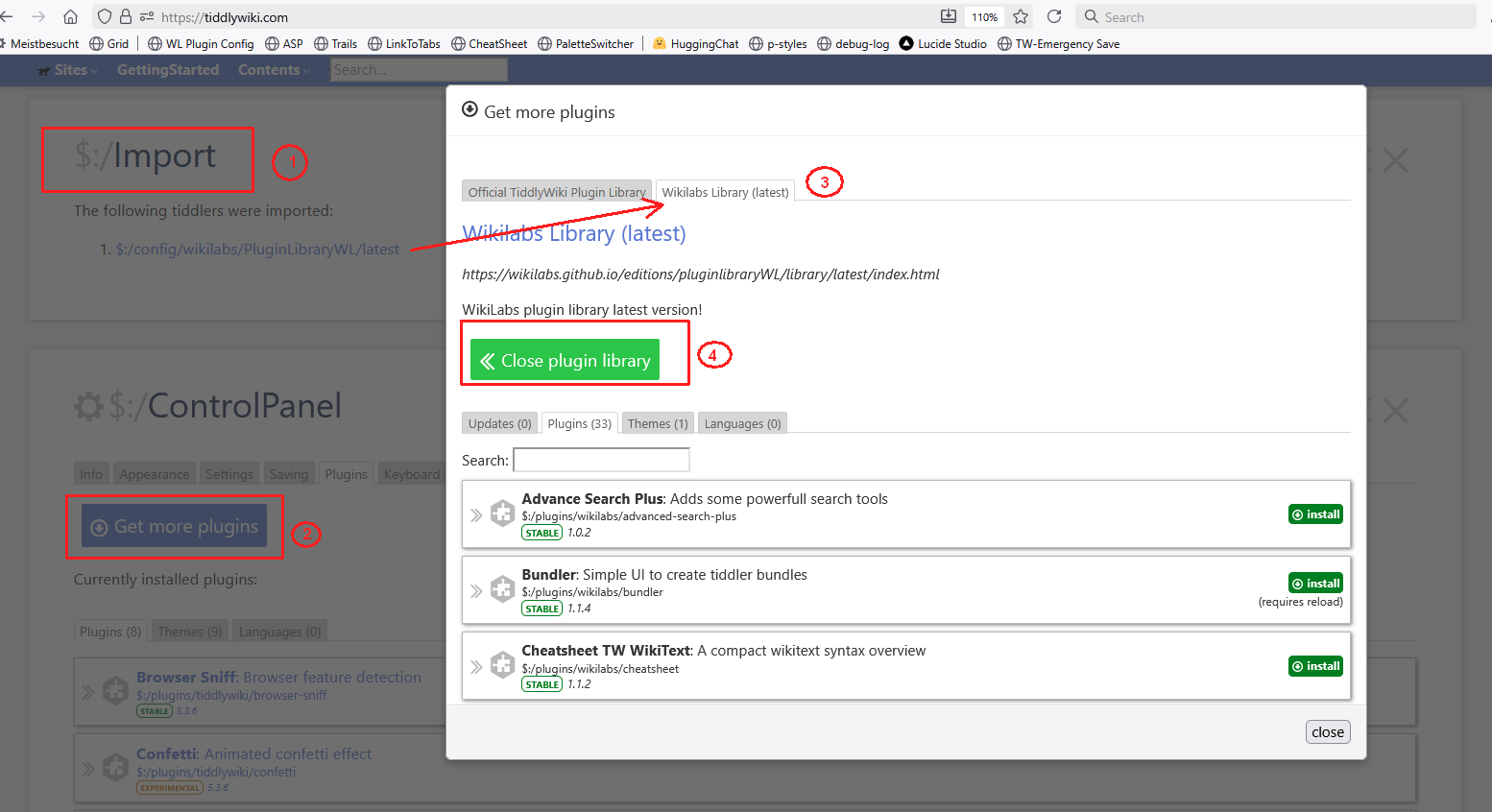Click the Browser Sniff plugin icon

pos(115,690)
